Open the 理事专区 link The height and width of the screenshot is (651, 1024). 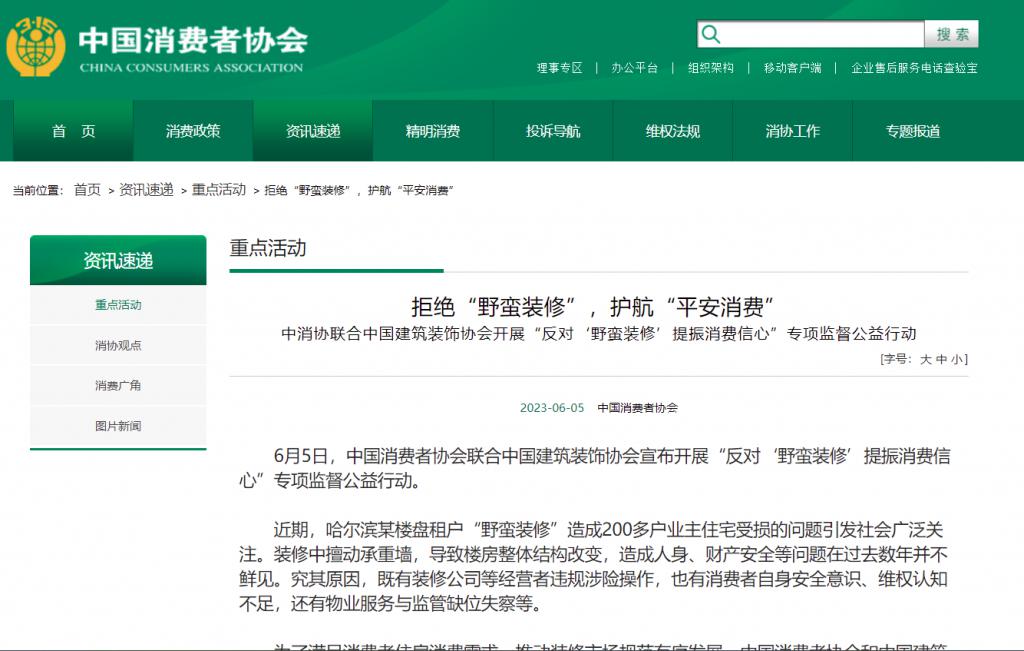pos(559,68)
